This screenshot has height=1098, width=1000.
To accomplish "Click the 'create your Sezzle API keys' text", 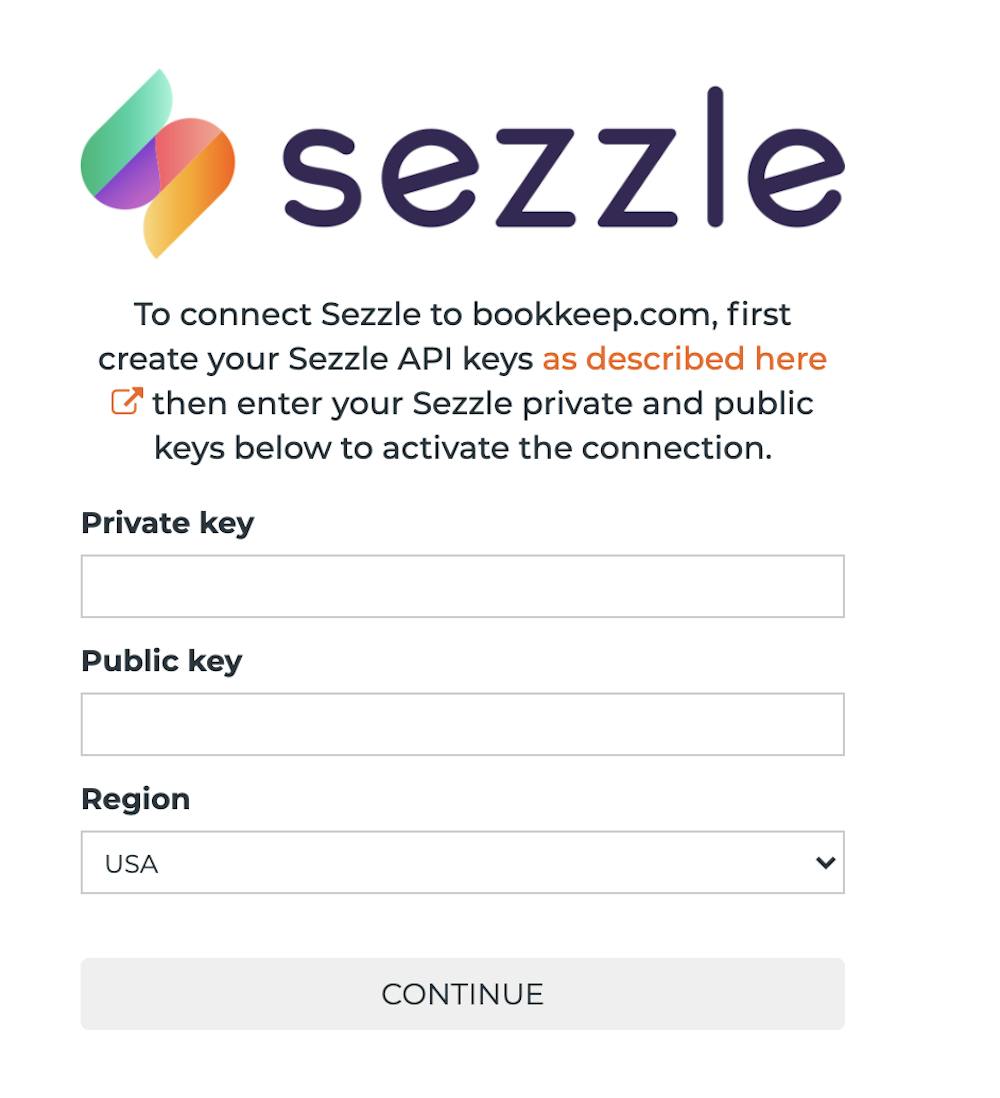I will [x=316, y=359].
